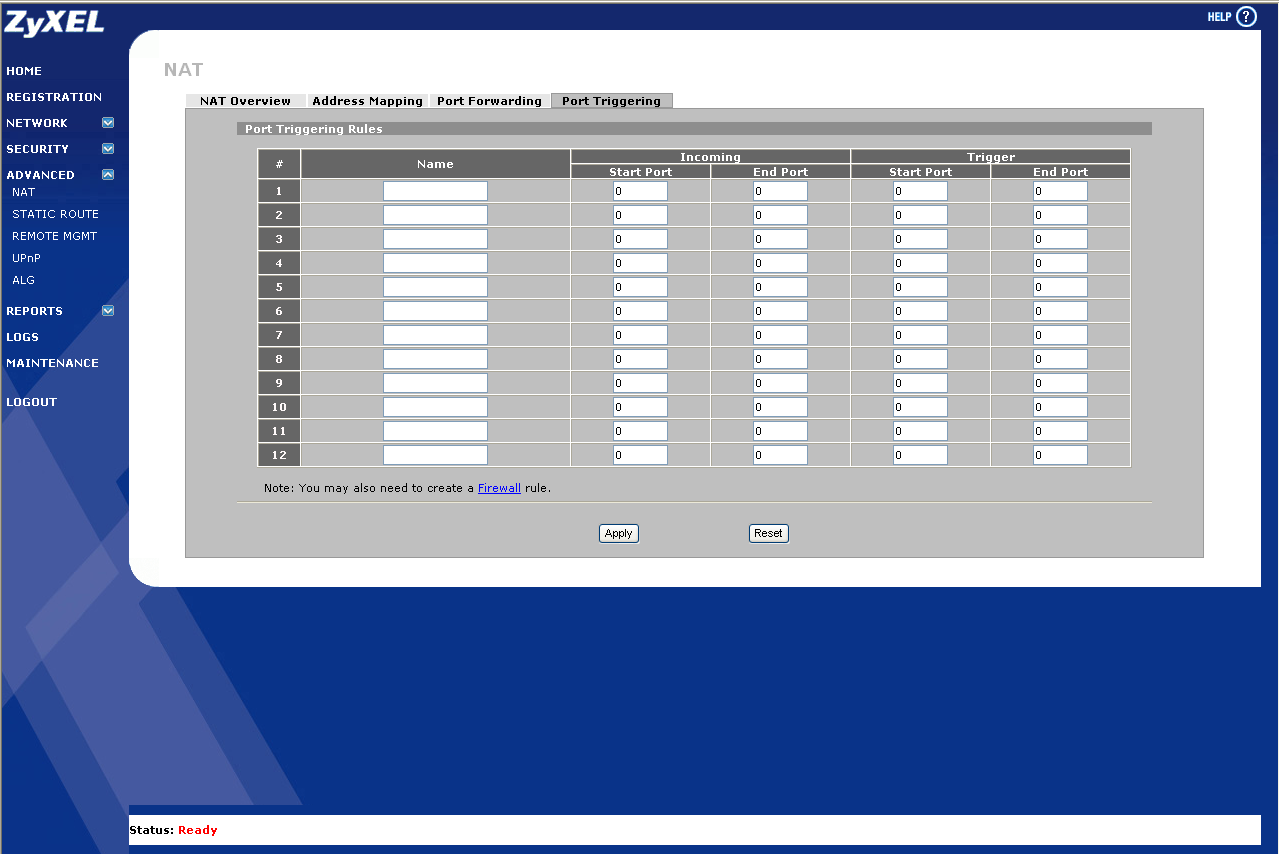
Task: Click the Apply button
Action: pyautogui.click(x=618, y=533)
